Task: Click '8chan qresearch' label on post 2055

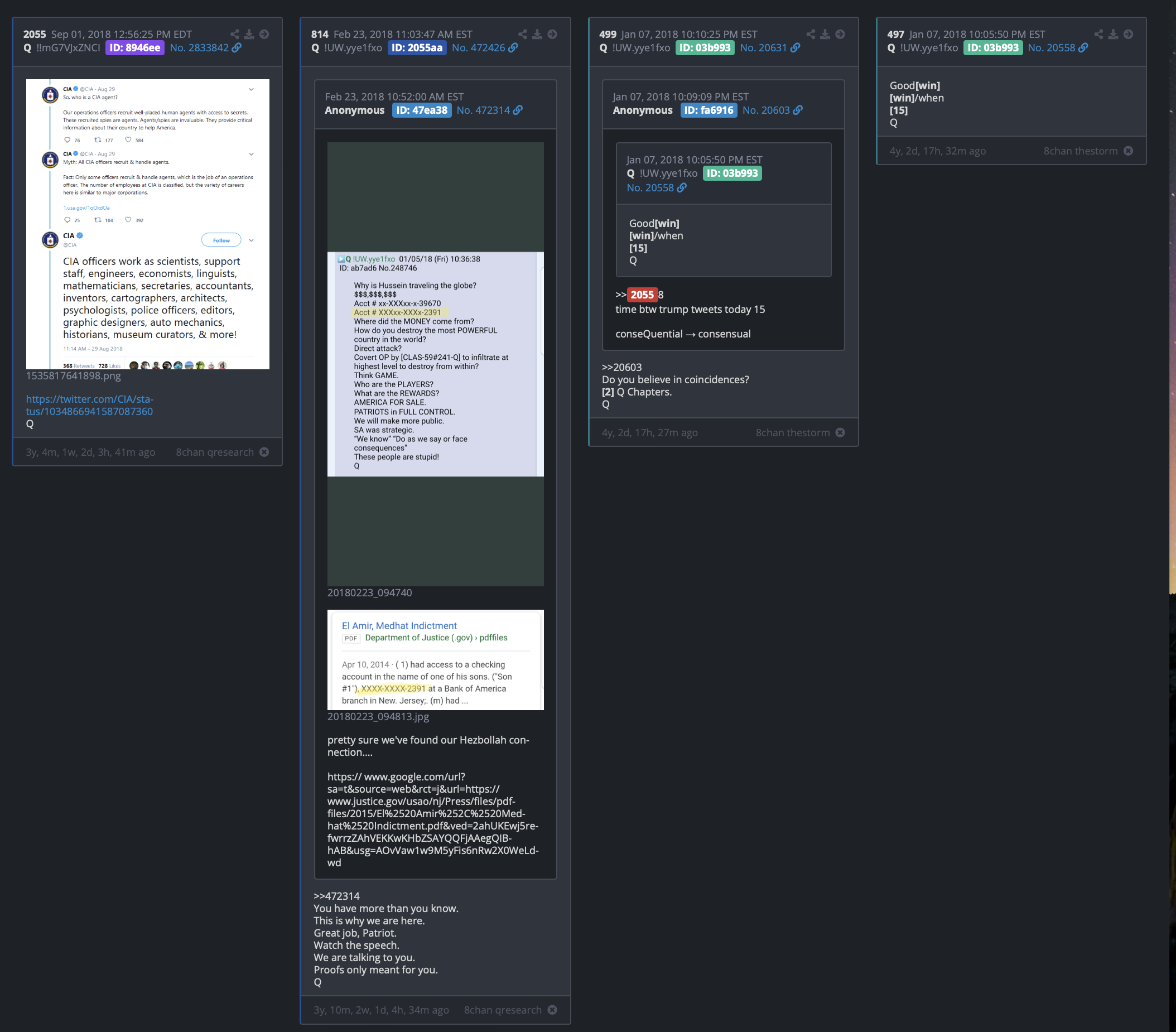Action: click(x=215, y=452)
